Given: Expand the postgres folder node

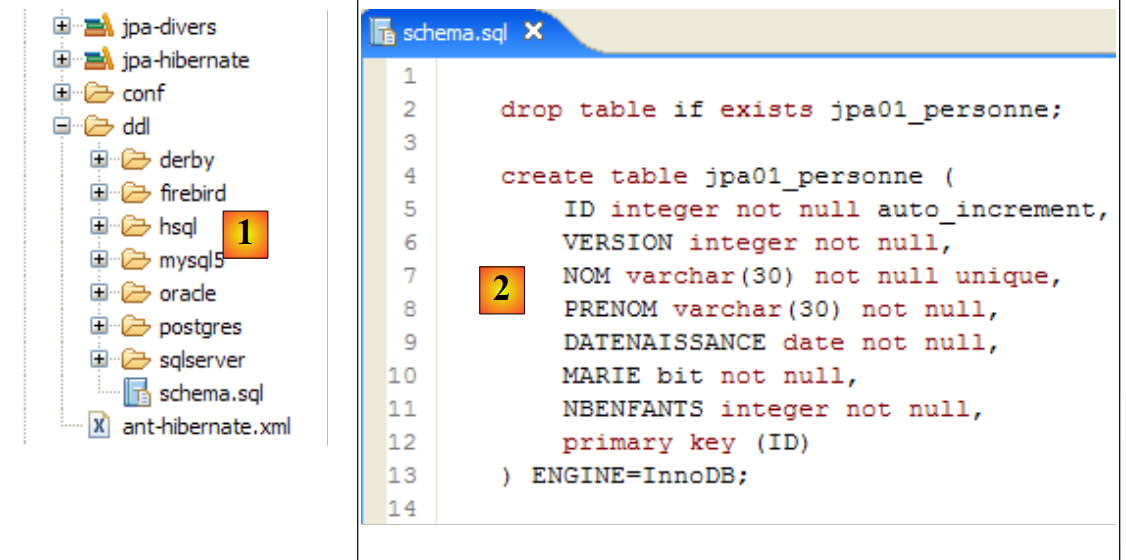Looking at the screenshot, I should [x=99, y=326].
